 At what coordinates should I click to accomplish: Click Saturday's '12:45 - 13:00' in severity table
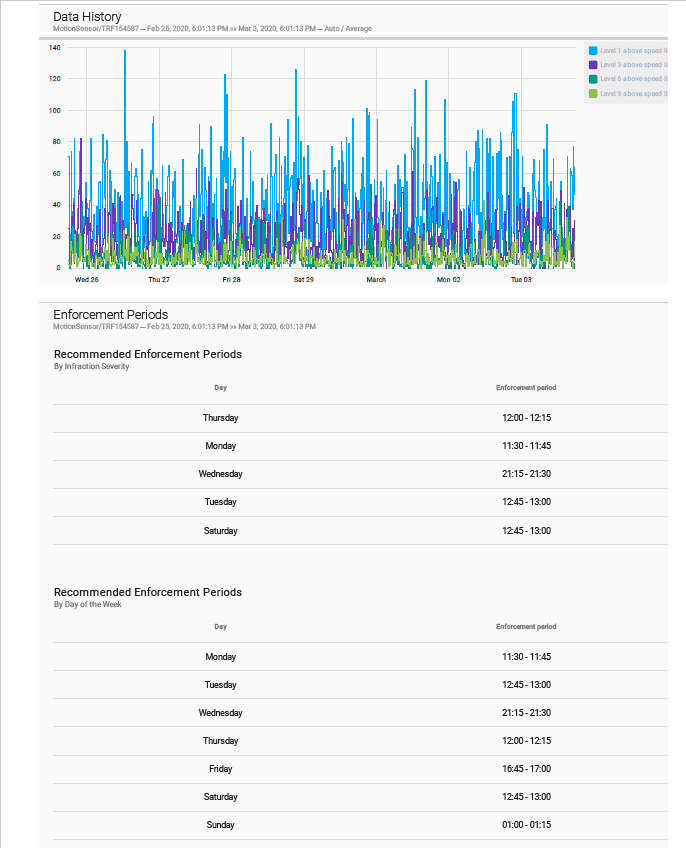tap(526, 531)
